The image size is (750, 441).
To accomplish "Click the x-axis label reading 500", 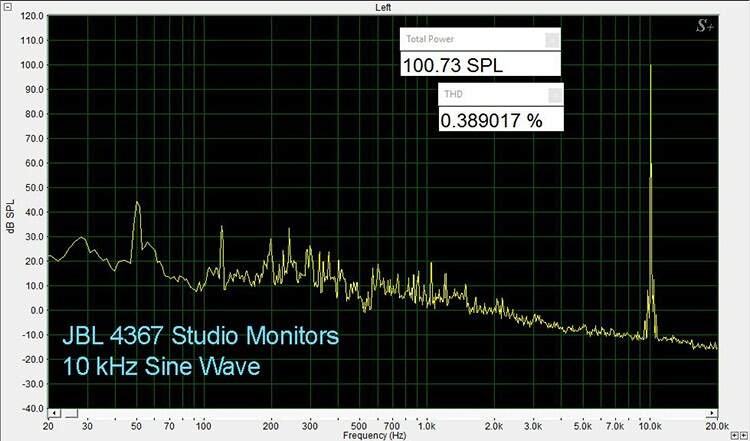I will click(x=359, y=426).
